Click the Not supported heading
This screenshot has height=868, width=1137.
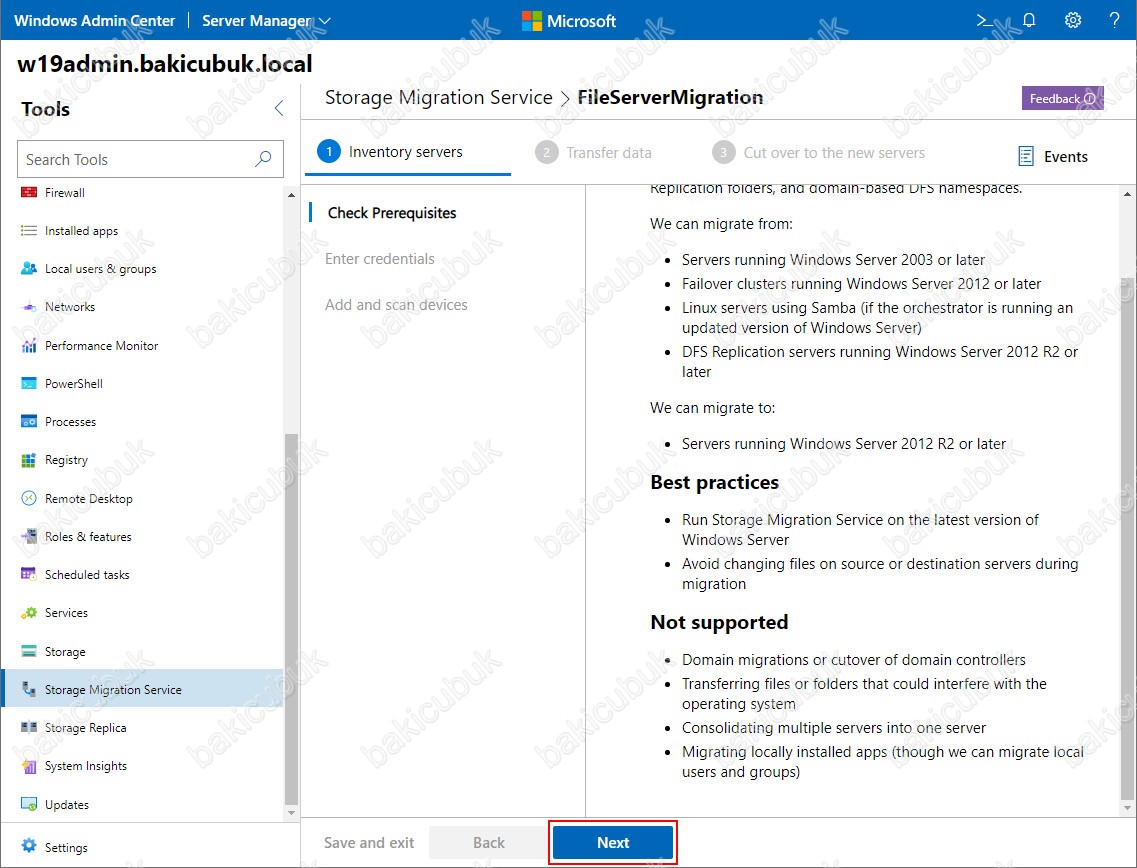[719, 622]
